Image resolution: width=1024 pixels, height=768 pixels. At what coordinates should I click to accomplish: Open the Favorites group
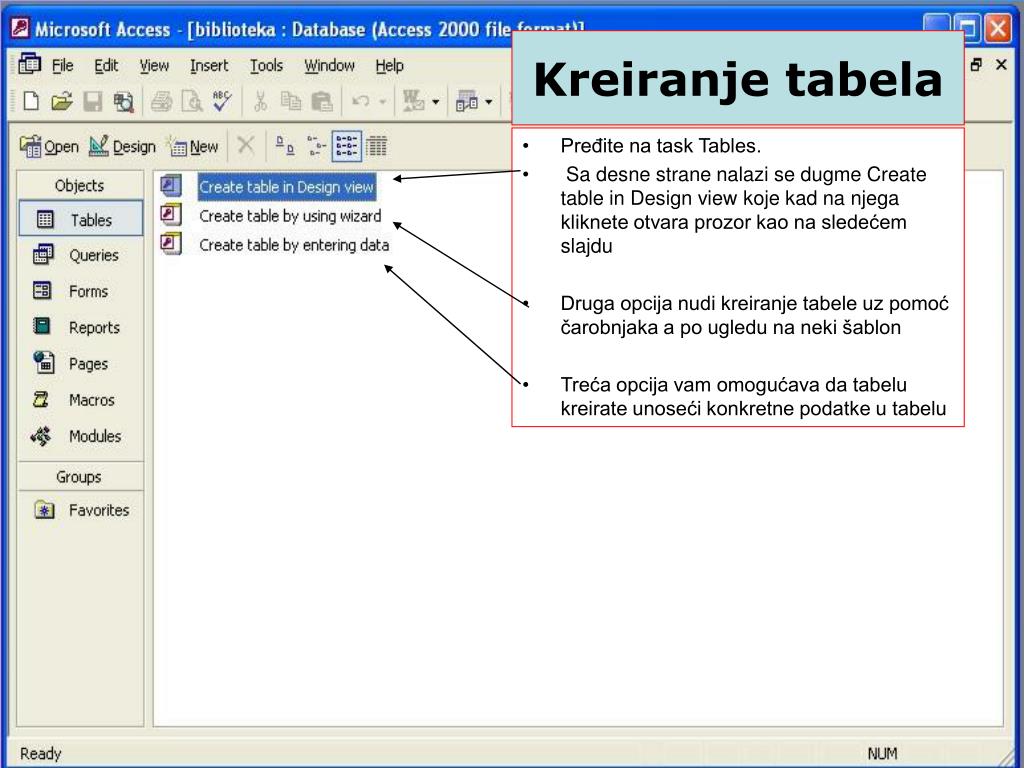(x=82, y=509)
